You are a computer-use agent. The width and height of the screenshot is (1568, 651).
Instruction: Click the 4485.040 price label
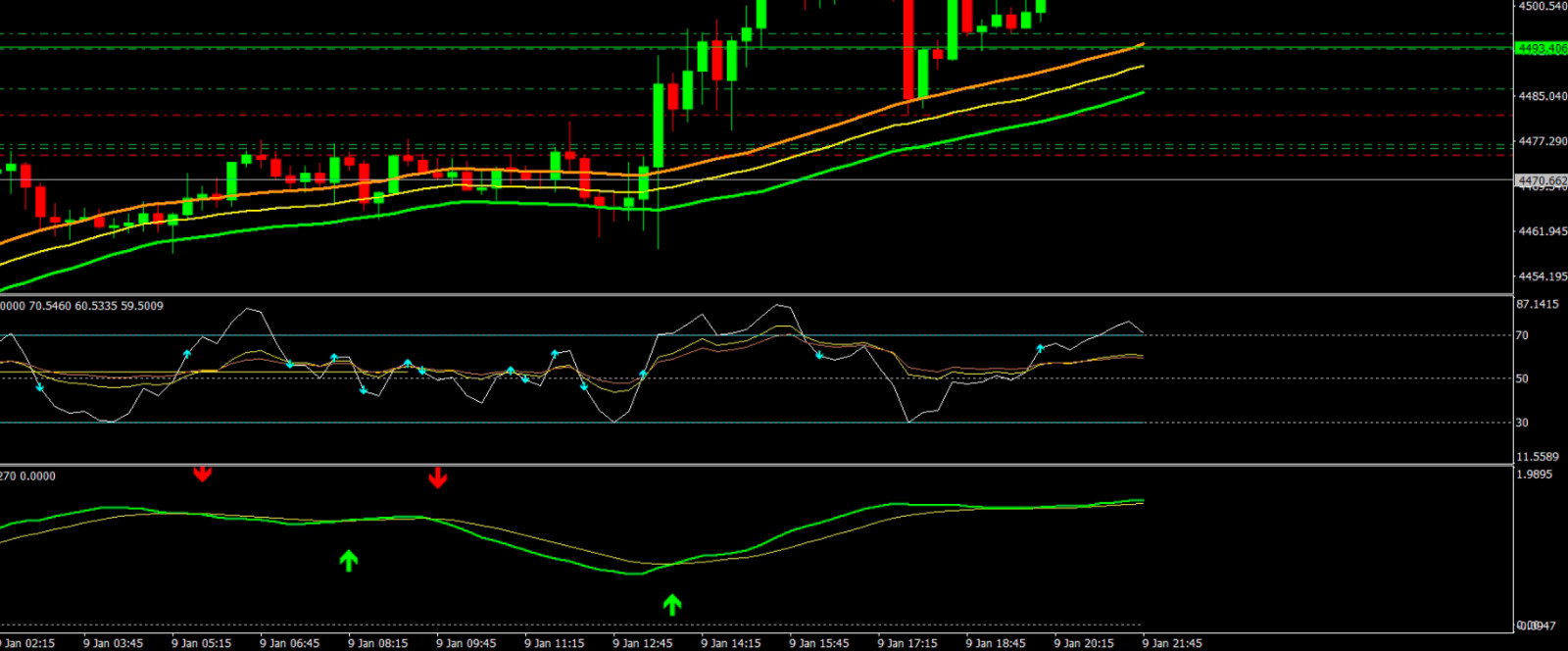(x=1543, y=96)
